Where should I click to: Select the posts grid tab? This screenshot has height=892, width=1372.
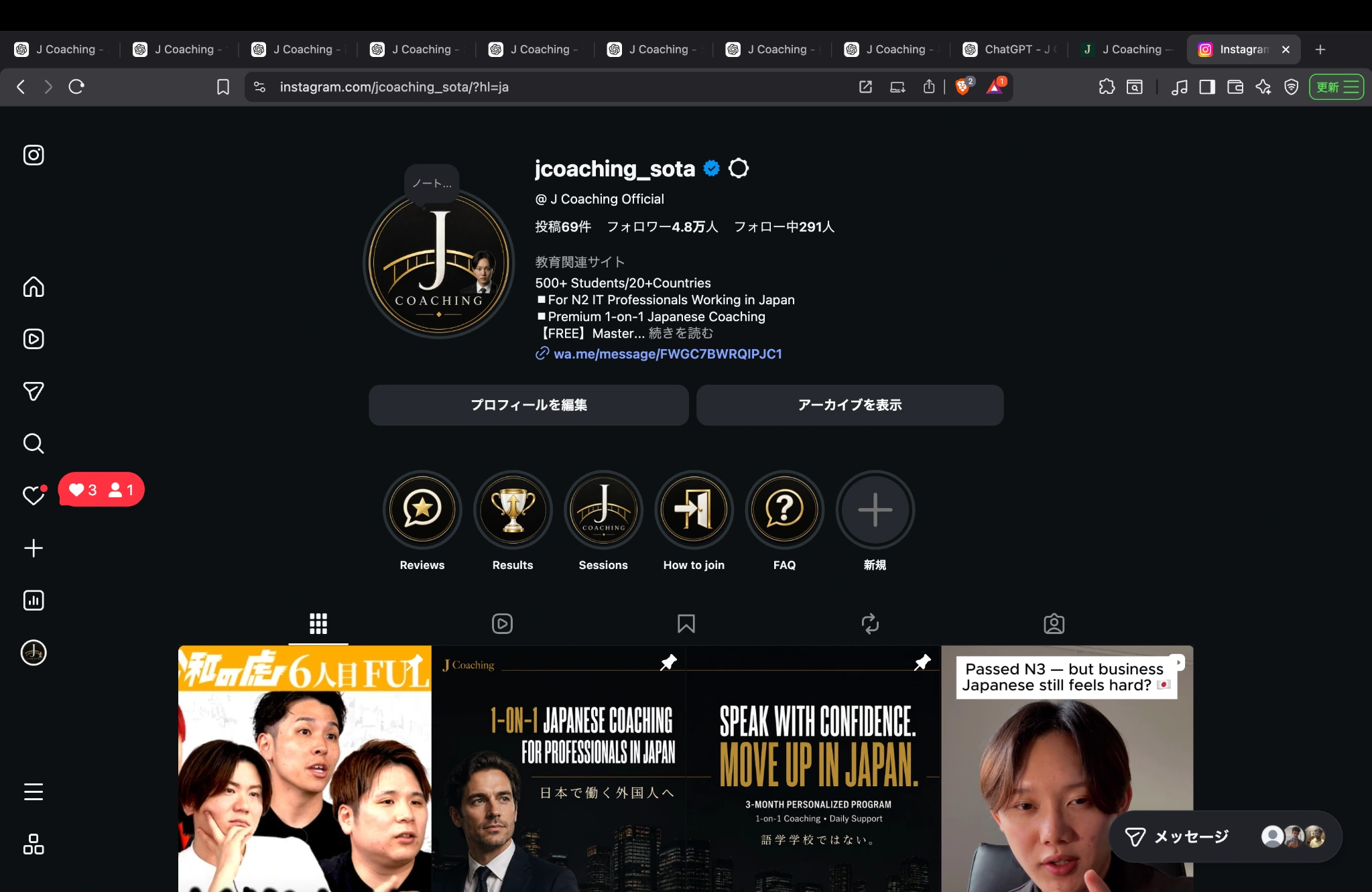(x=318, y=624)
